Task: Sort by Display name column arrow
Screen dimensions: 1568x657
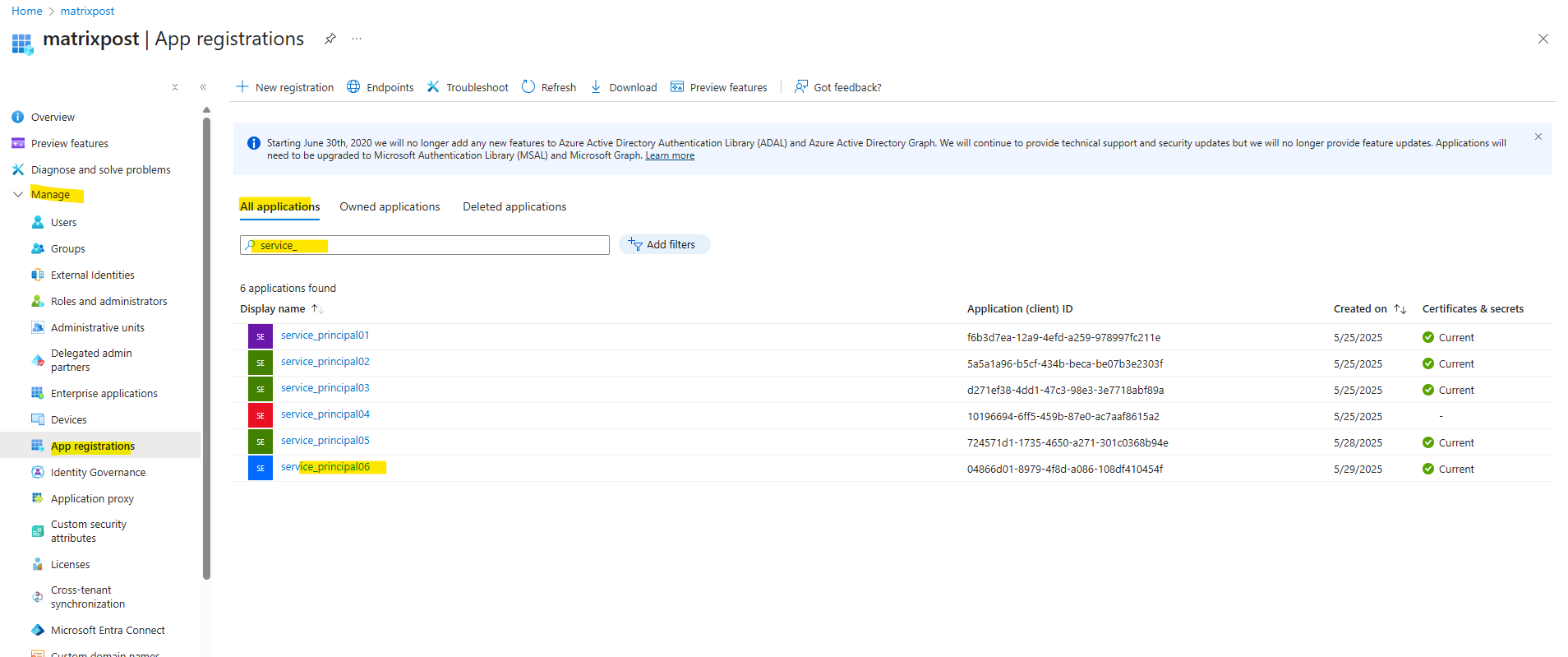Action: coord(316,309)
